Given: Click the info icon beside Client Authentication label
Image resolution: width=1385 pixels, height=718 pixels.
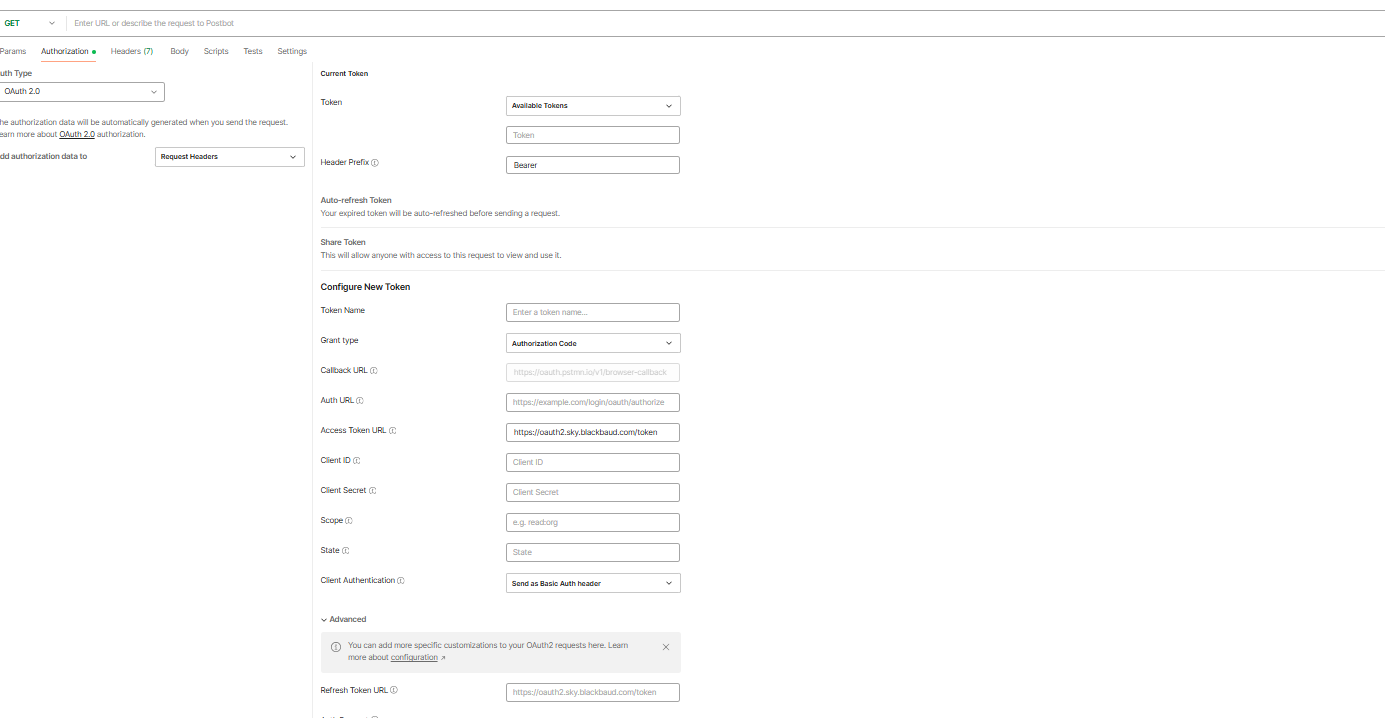Looking at the screenshot, I should [401, 581].
